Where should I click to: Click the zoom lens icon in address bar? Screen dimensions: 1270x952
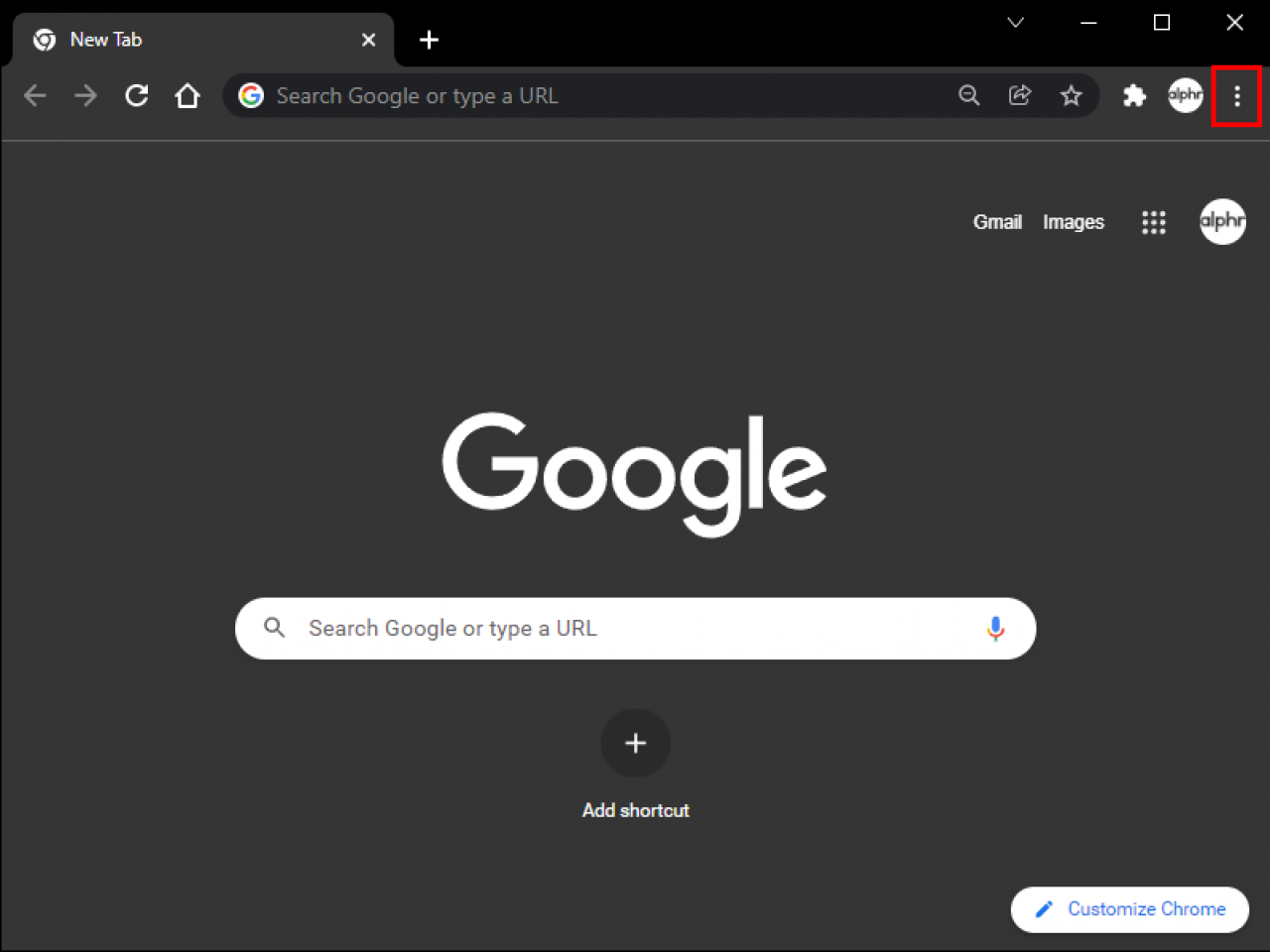(969, 95)
